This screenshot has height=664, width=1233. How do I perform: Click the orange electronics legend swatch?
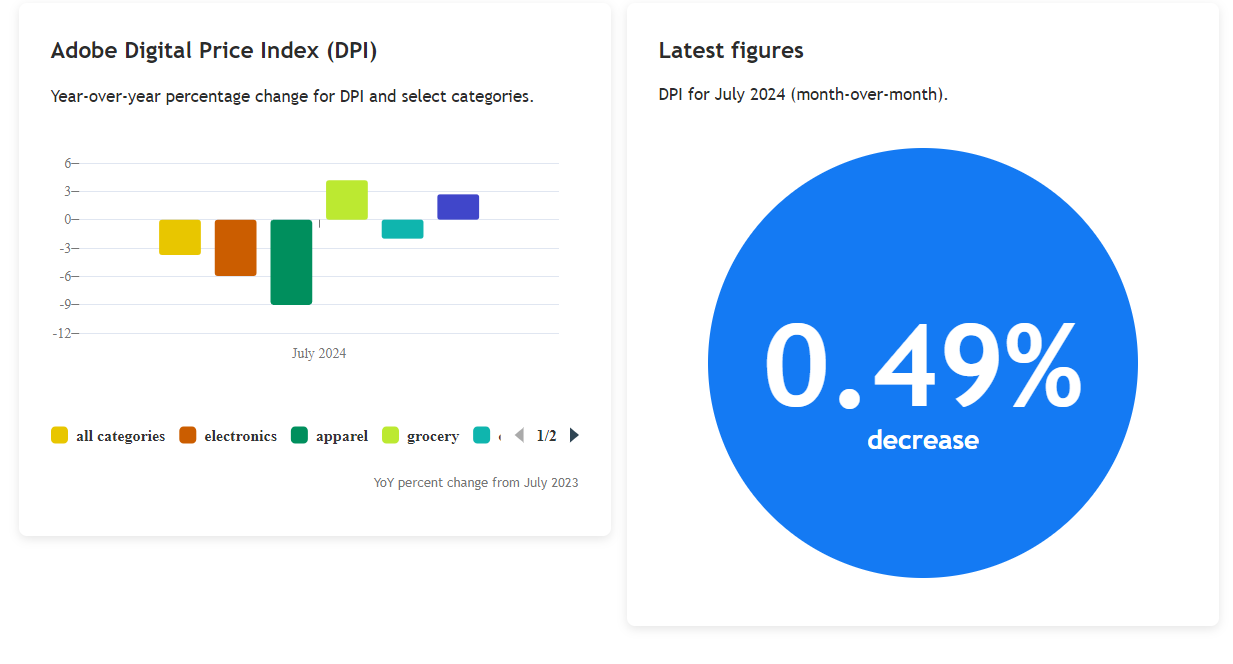click(188, 435)
